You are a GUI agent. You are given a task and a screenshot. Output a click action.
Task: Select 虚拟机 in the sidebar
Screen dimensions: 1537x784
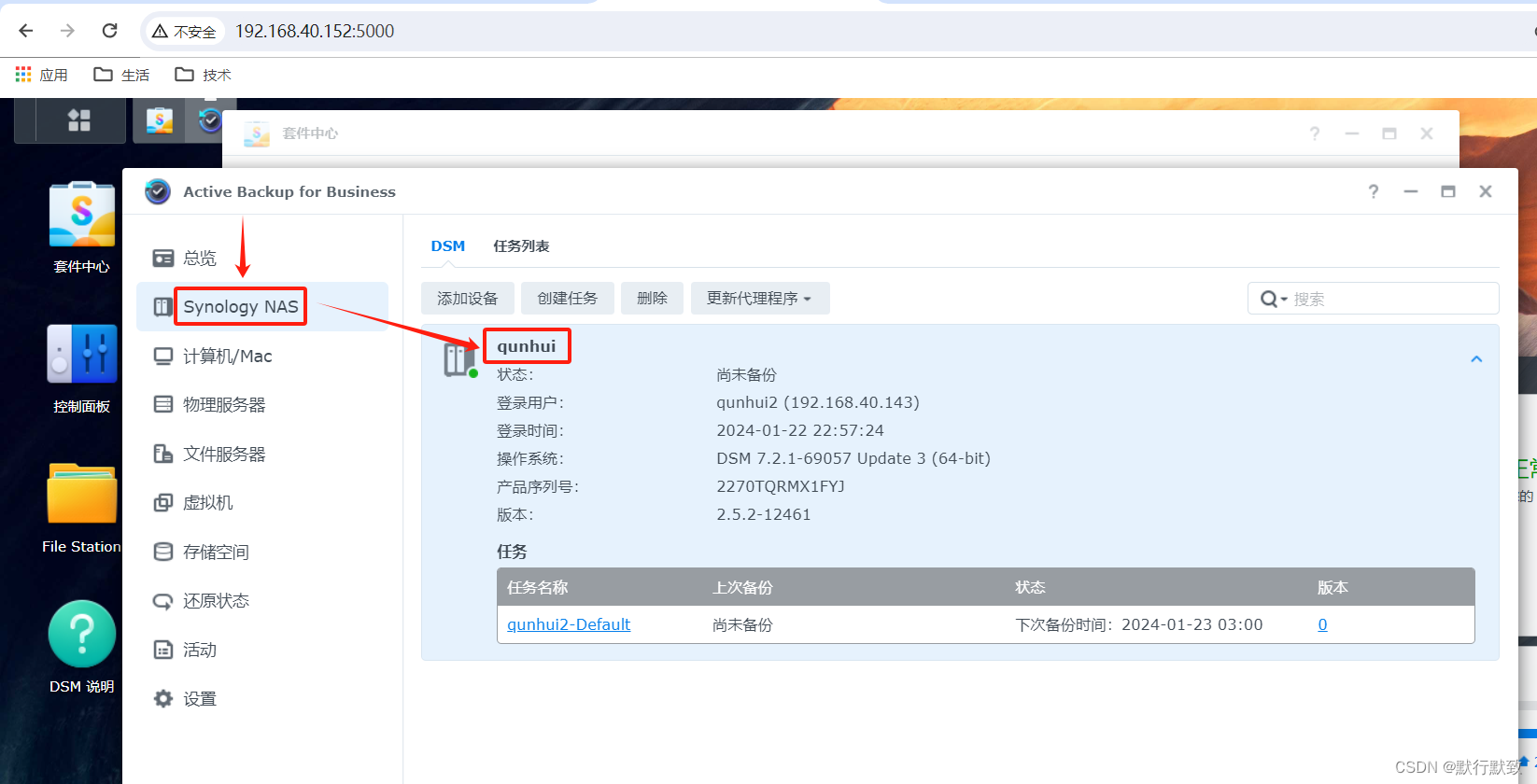262,502
